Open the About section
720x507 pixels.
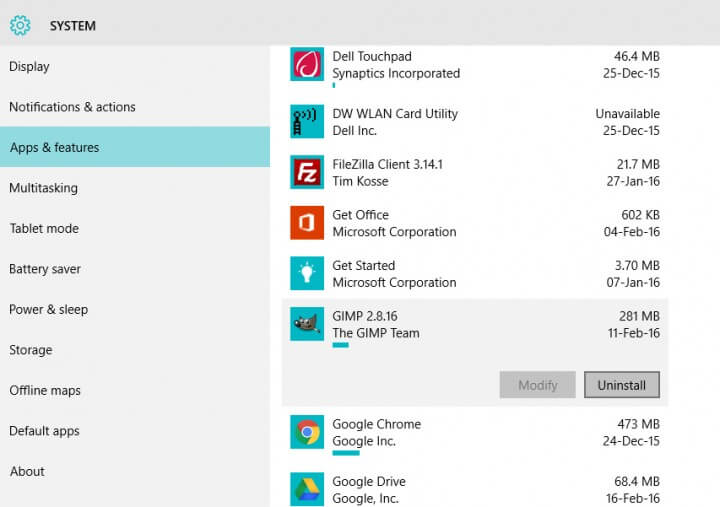[x=135, y=471]
